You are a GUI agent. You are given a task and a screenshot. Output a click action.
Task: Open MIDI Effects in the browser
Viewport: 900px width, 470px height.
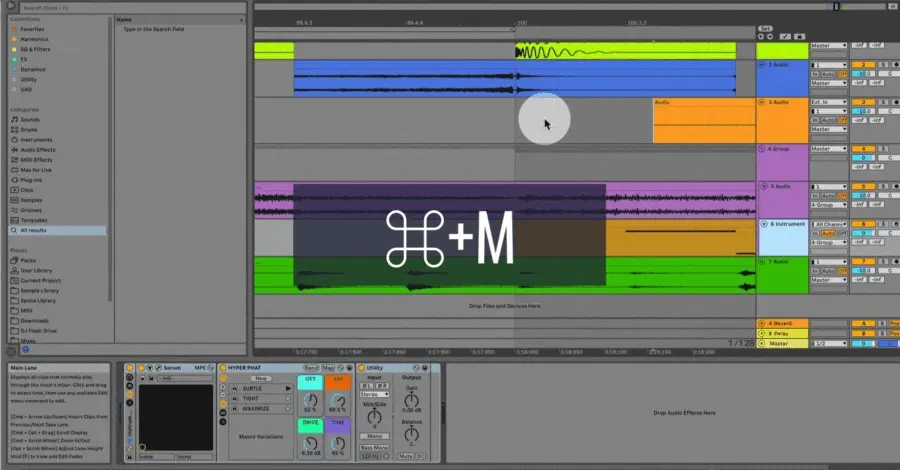[x=36, y=160]
